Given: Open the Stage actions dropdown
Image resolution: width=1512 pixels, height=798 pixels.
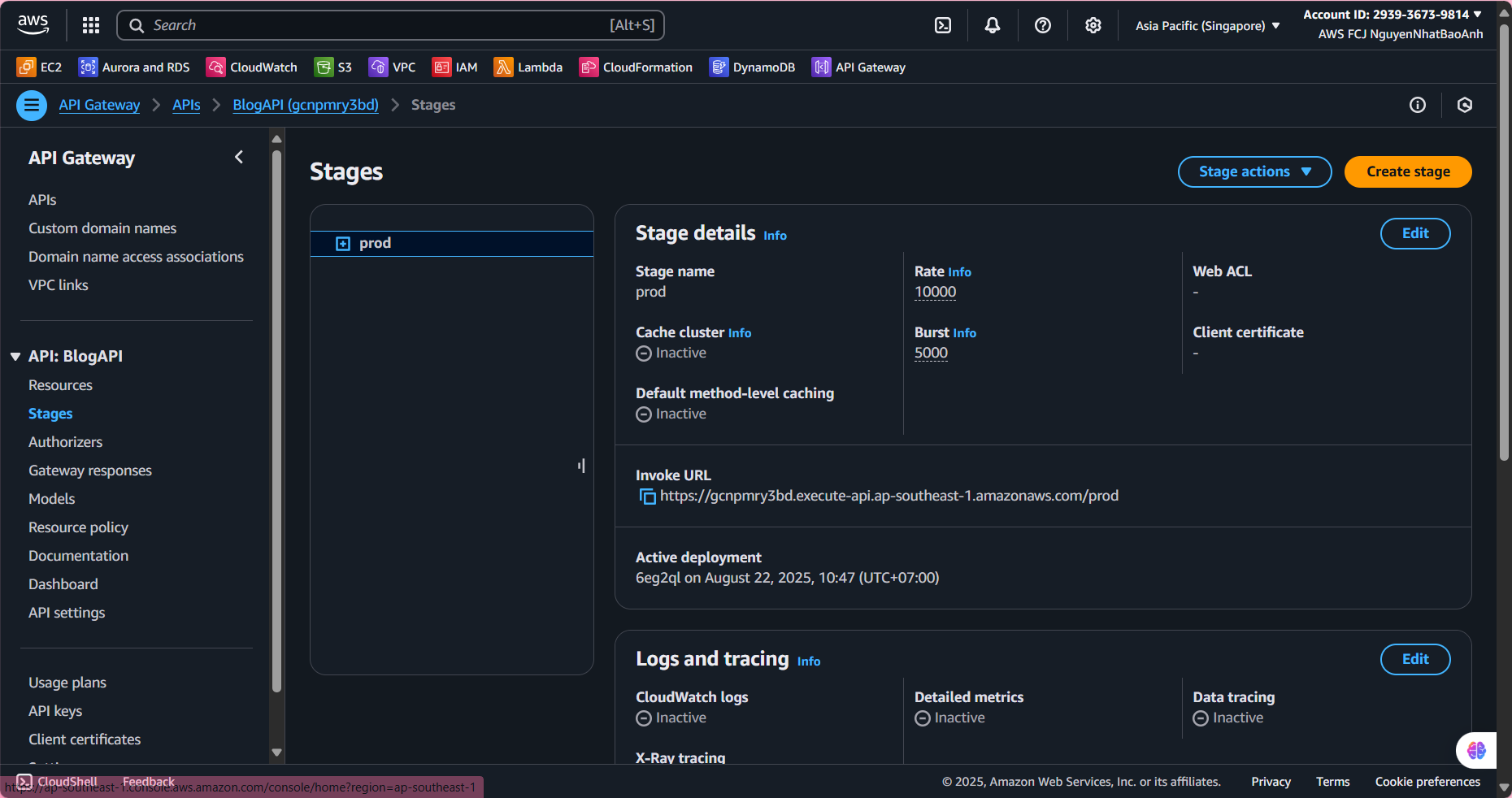Looking at the screenshot, I should [x=1254, y=171].
